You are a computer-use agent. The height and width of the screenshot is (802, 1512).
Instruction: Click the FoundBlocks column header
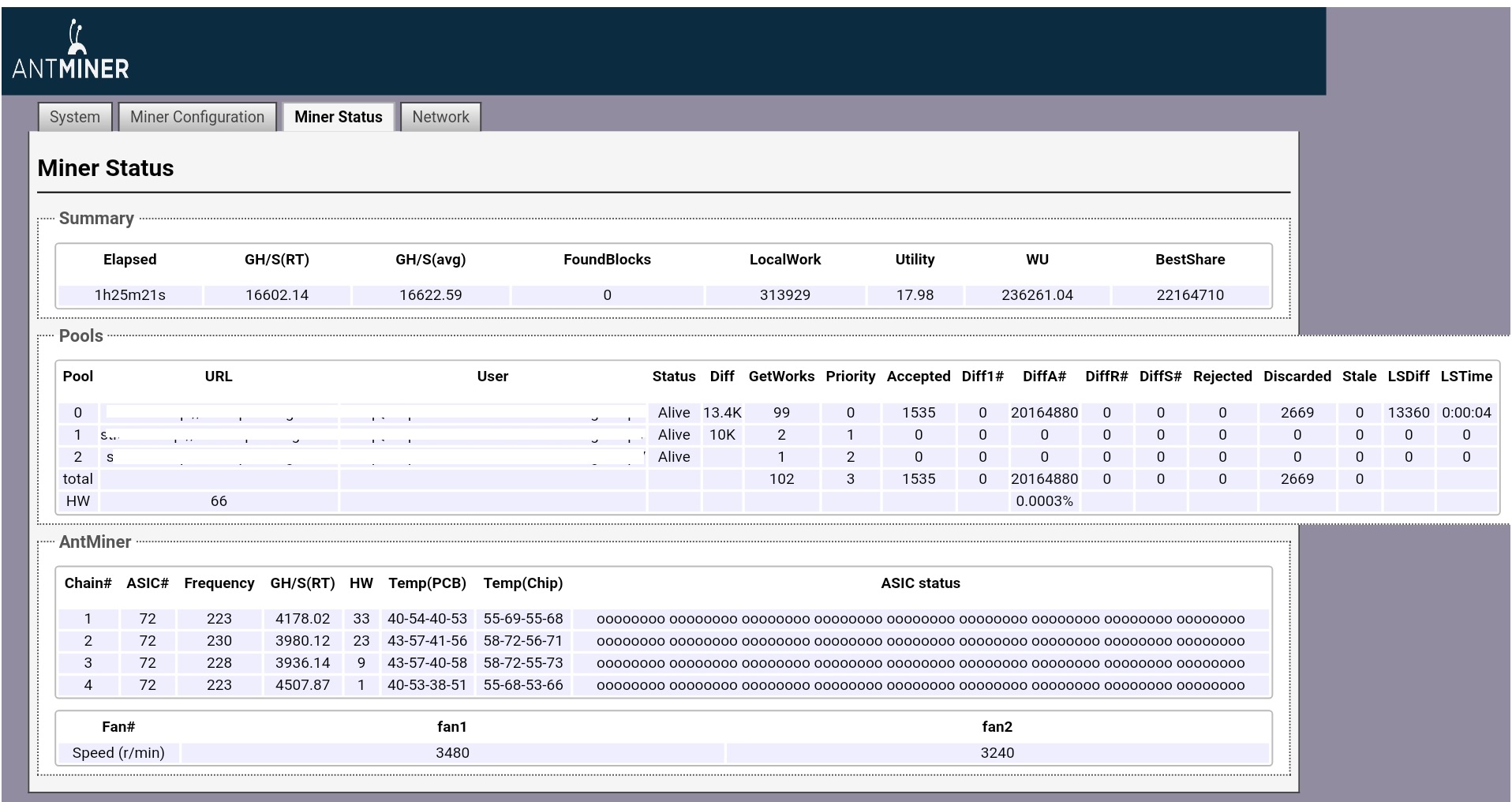pyautogui.click(x=608, y=260)
